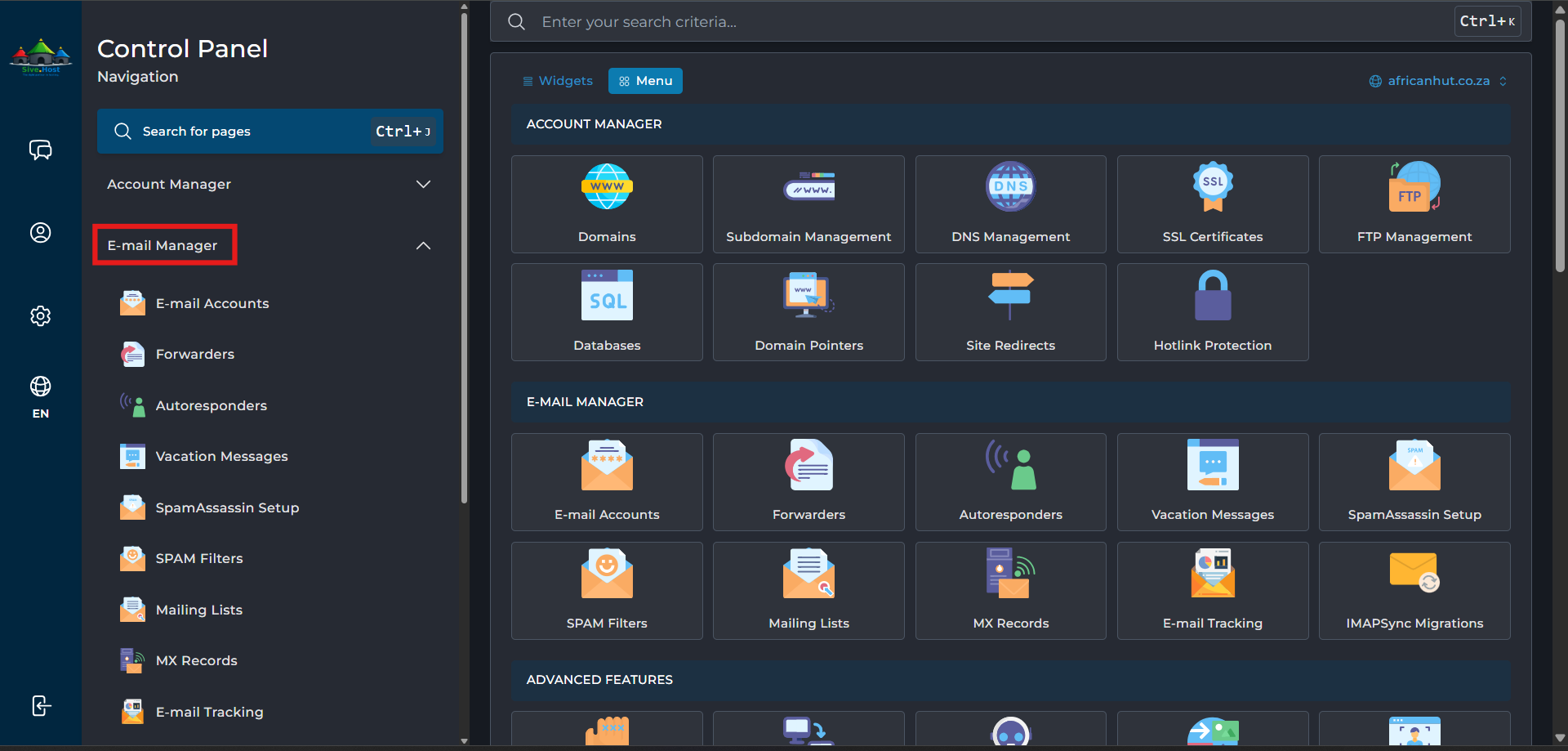
Task: Open Vacation Messages tile in main grid
Action: coord(1213,482)
